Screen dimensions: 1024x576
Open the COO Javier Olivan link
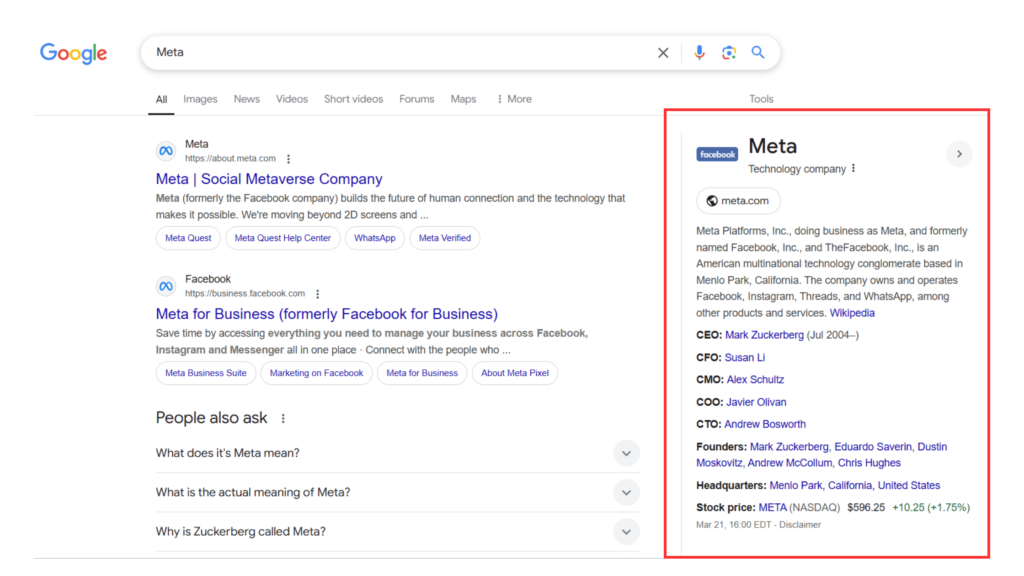coord(756,402)
